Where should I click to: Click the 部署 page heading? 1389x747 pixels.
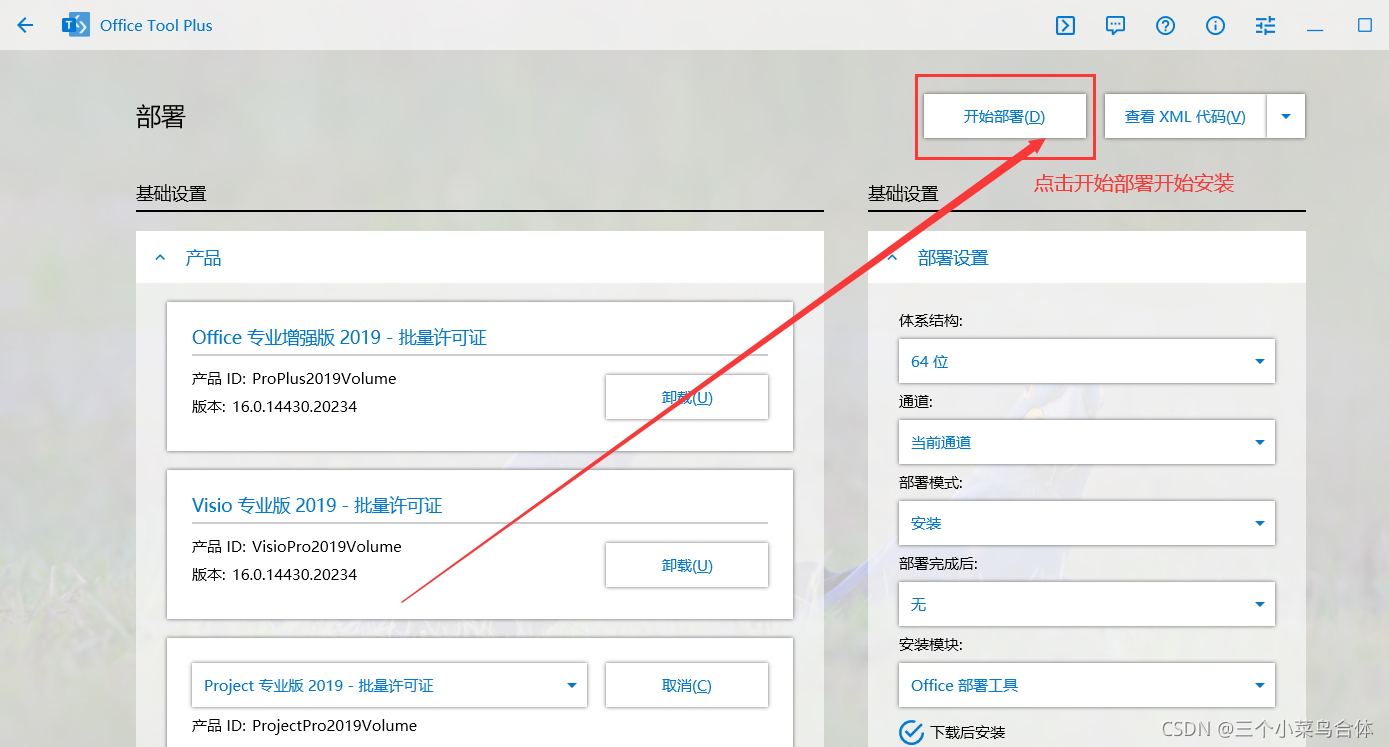(161, 117)
